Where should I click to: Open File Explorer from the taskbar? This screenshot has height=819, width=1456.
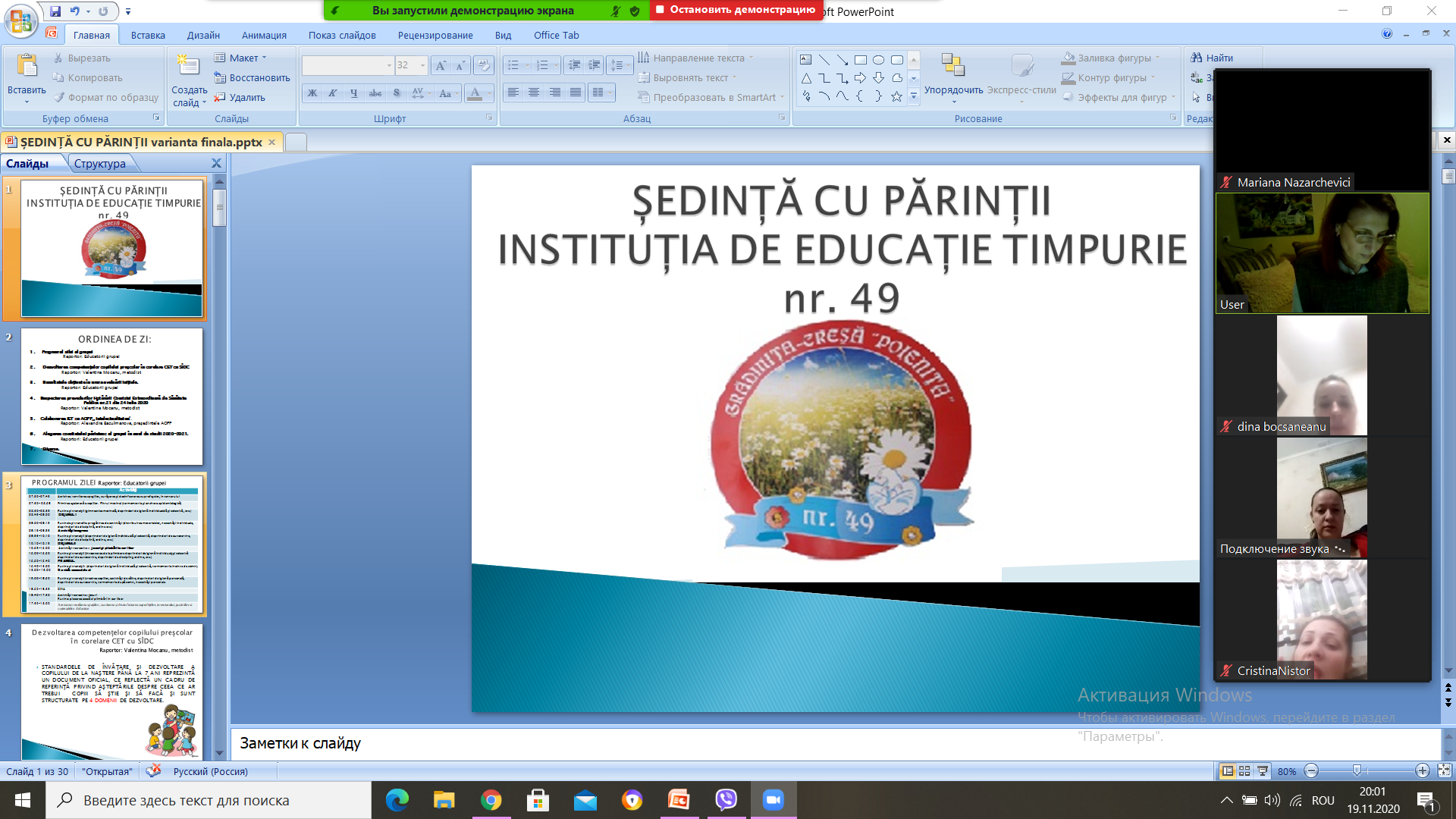click(444, 800)
